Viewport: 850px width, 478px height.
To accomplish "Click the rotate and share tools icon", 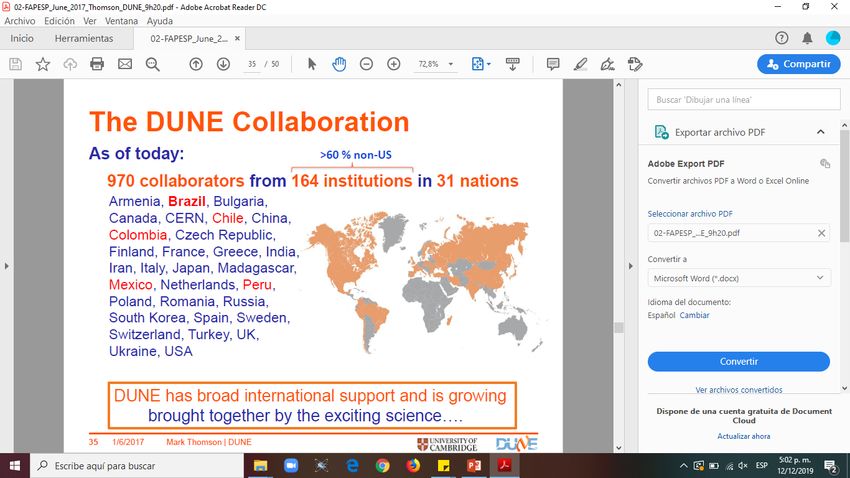I will pos(635,64).
